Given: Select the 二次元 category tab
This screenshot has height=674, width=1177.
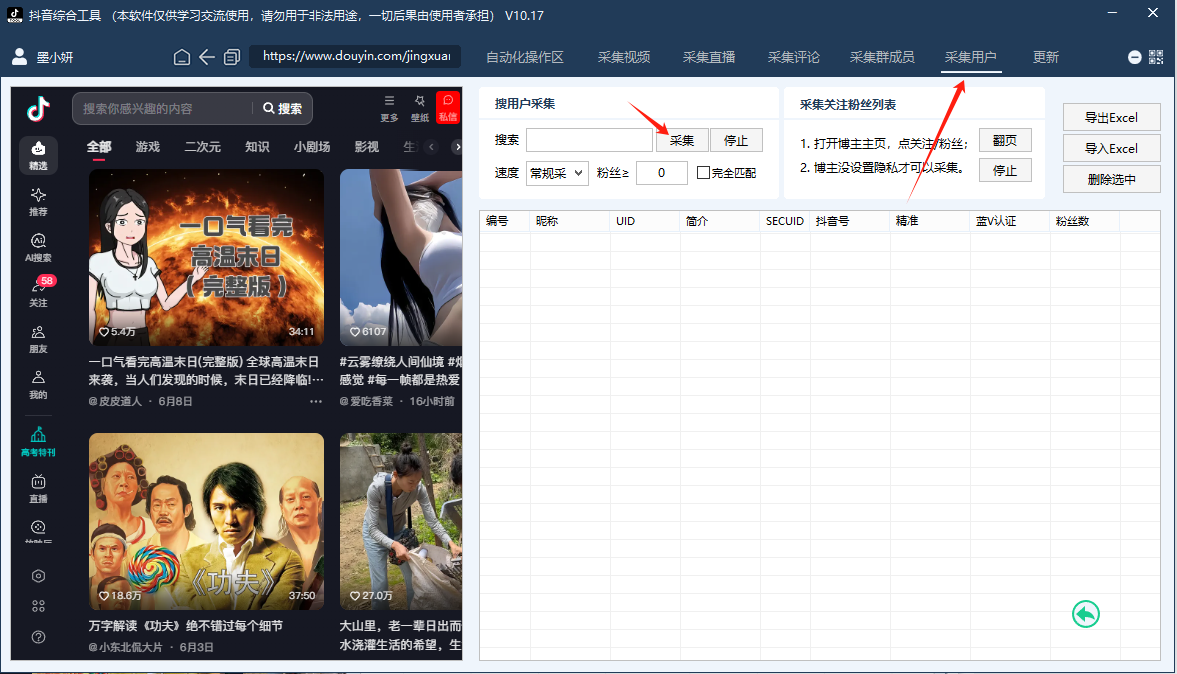Looking at the screenshot, I should click(203, 147).
